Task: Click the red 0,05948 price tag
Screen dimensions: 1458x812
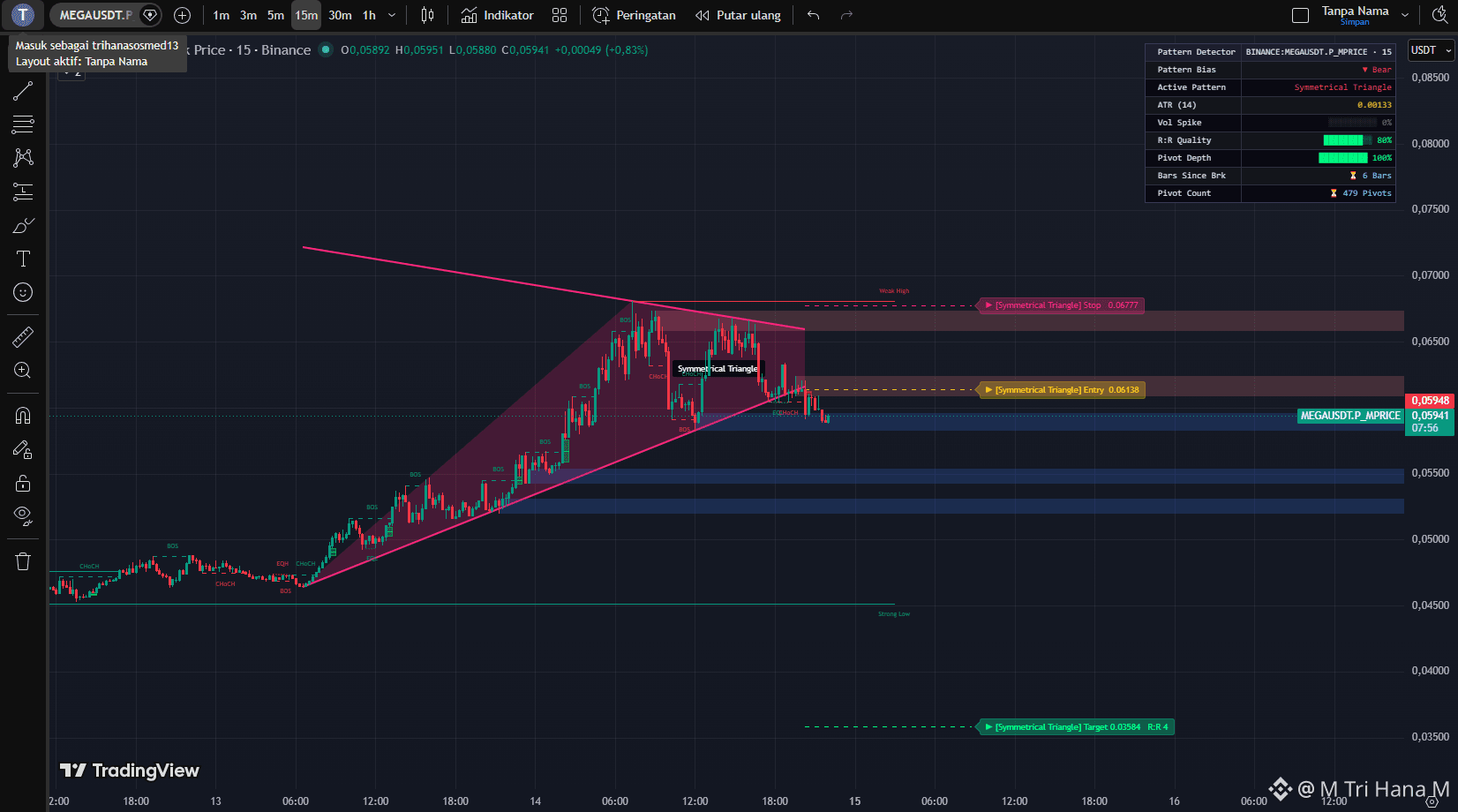Action: coord(1430,401)
